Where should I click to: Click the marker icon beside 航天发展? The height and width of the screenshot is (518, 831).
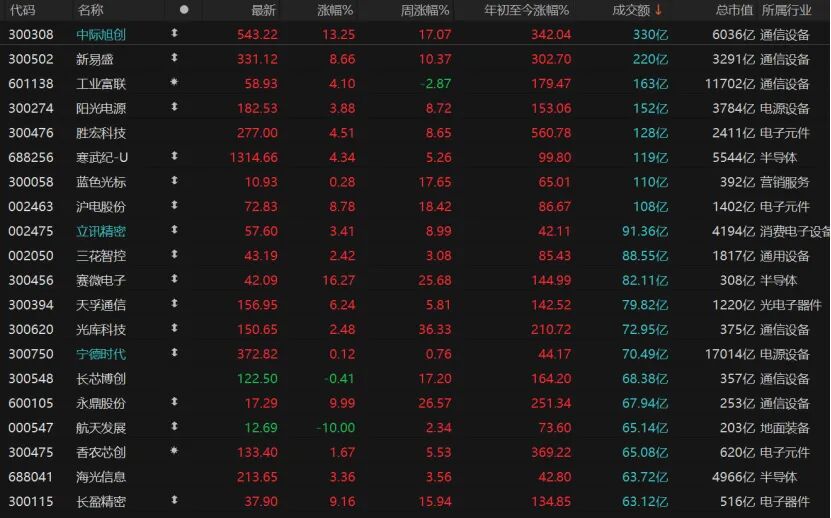176,428
